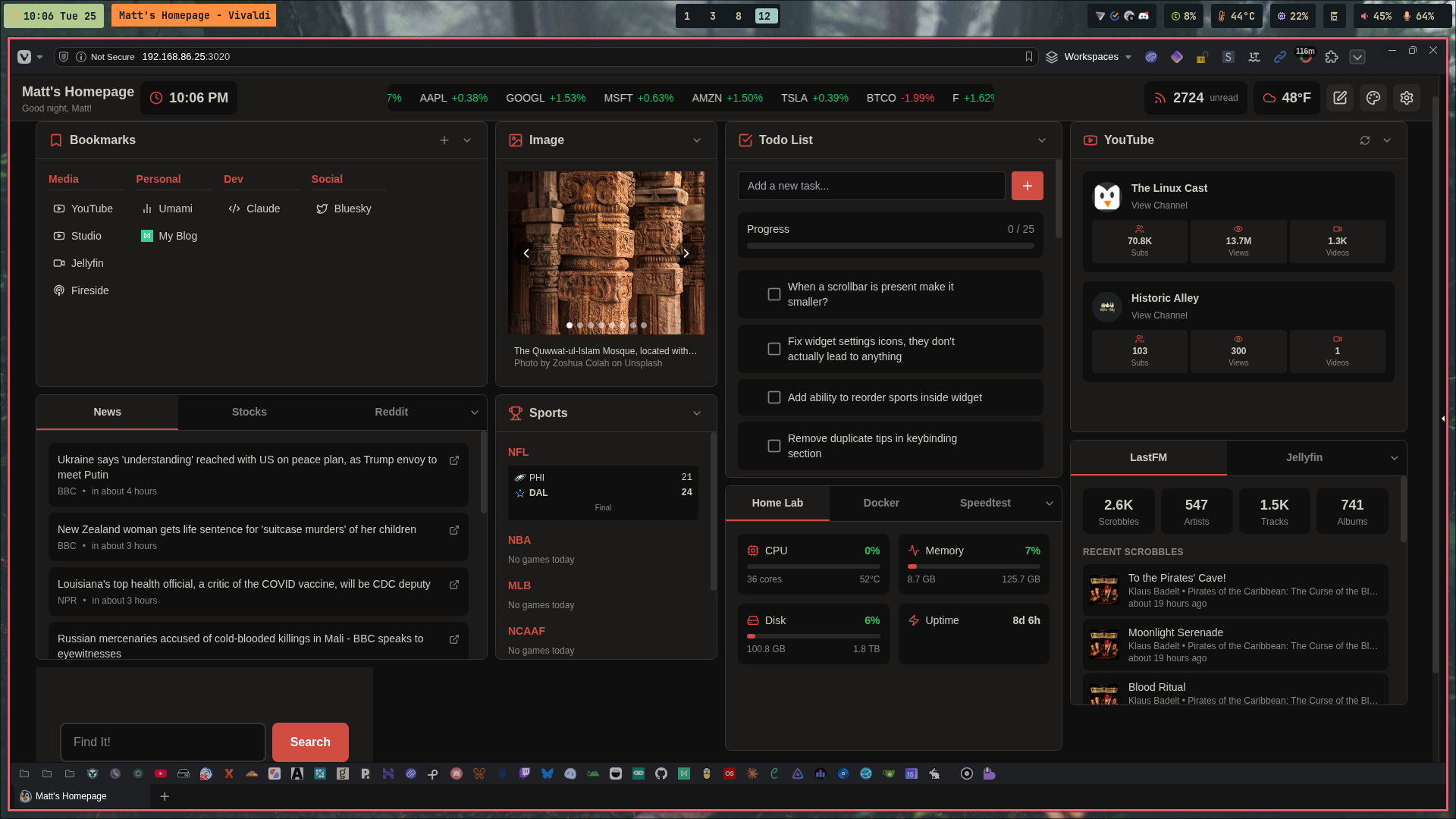
Task: Launch GitHub from the bottom bookmark bar
Action: click(x=661, y=773)
